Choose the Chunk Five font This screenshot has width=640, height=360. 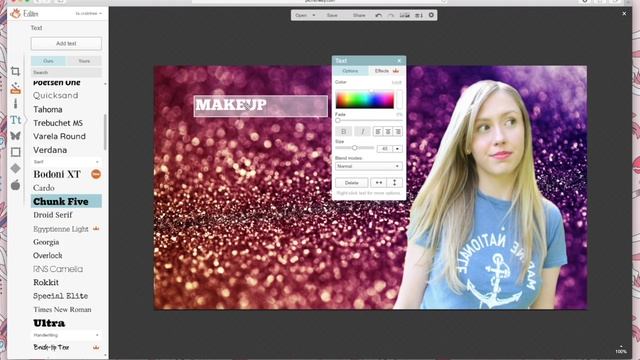(66, 202)
